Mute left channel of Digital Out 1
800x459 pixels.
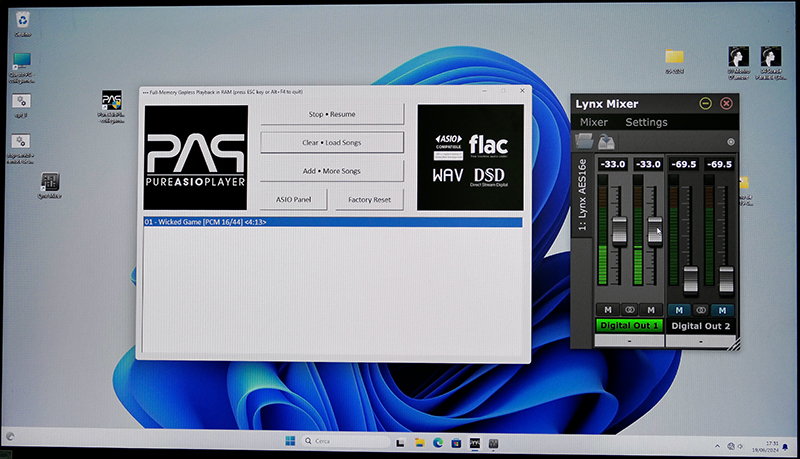[608, 310]
